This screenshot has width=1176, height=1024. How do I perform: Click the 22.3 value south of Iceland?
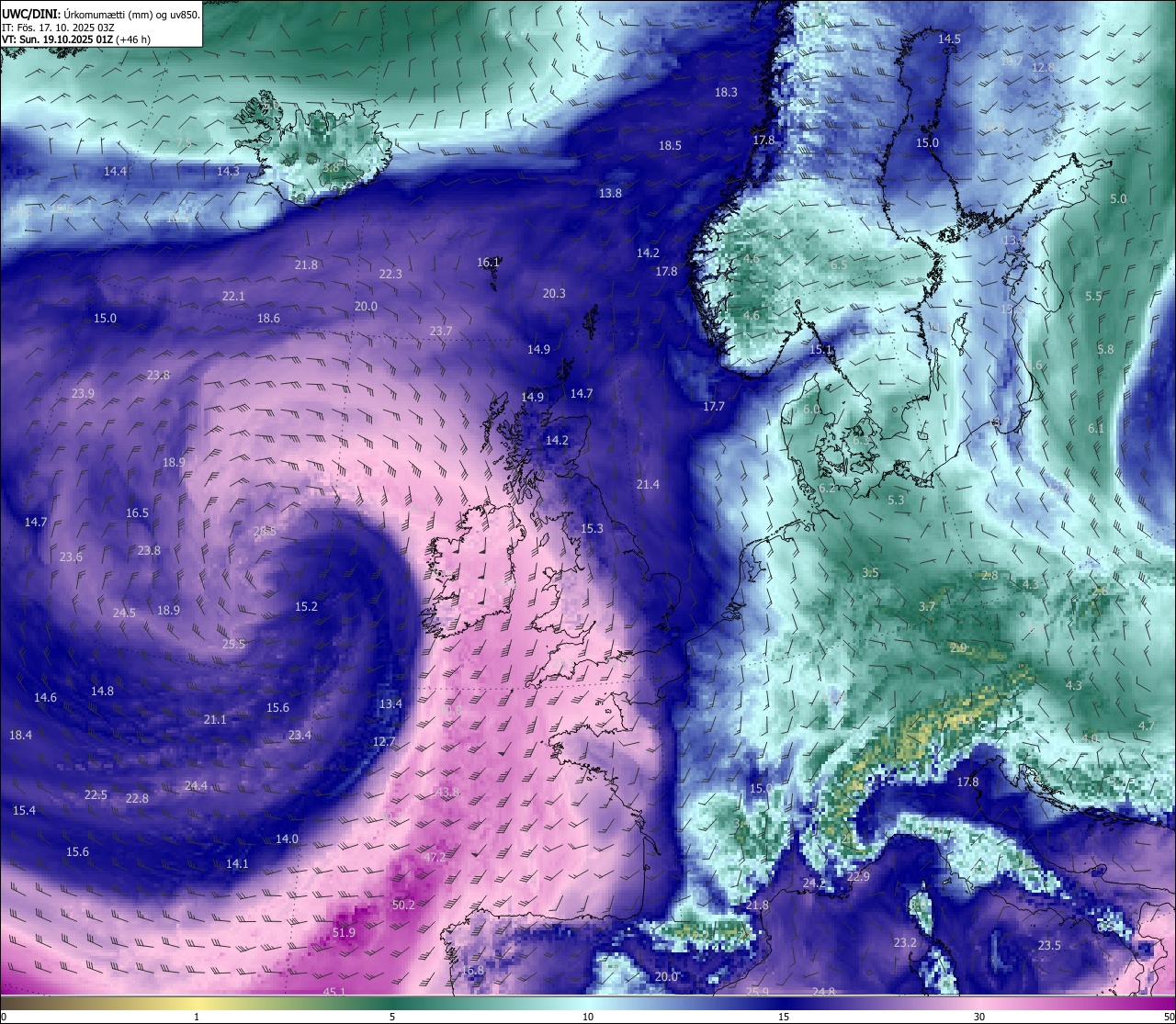pos(390,274)
